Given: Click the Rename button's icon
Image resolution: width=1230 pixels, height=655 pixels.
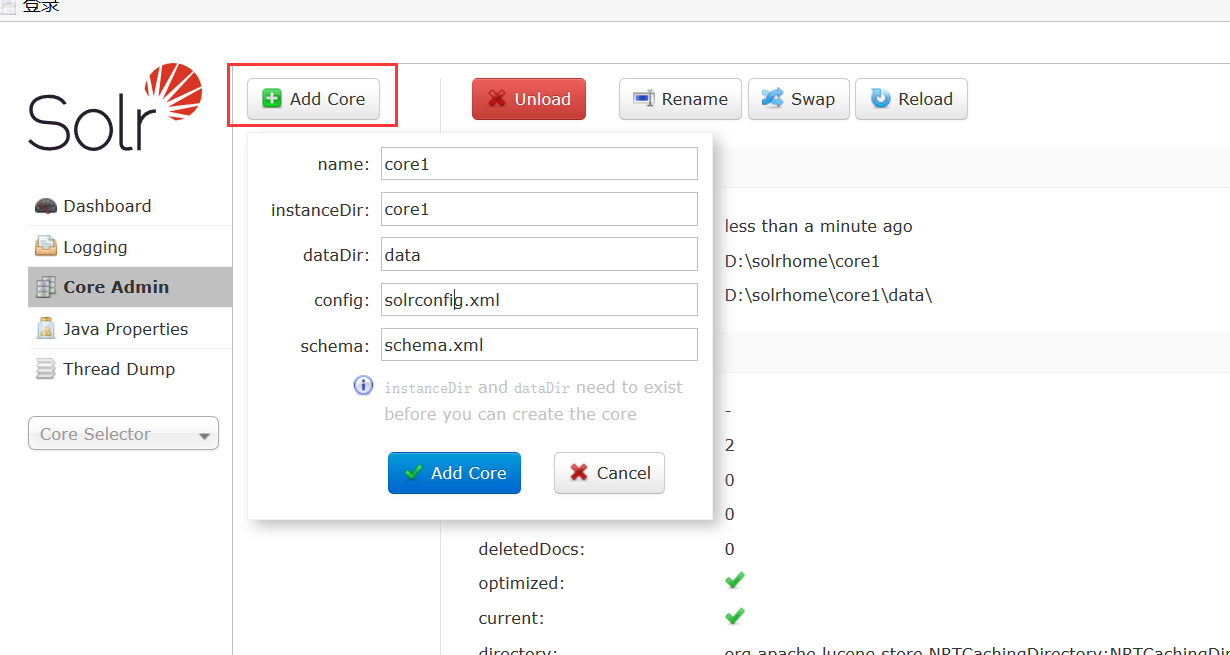Looking at the screenshot, I should click(644, 98).
